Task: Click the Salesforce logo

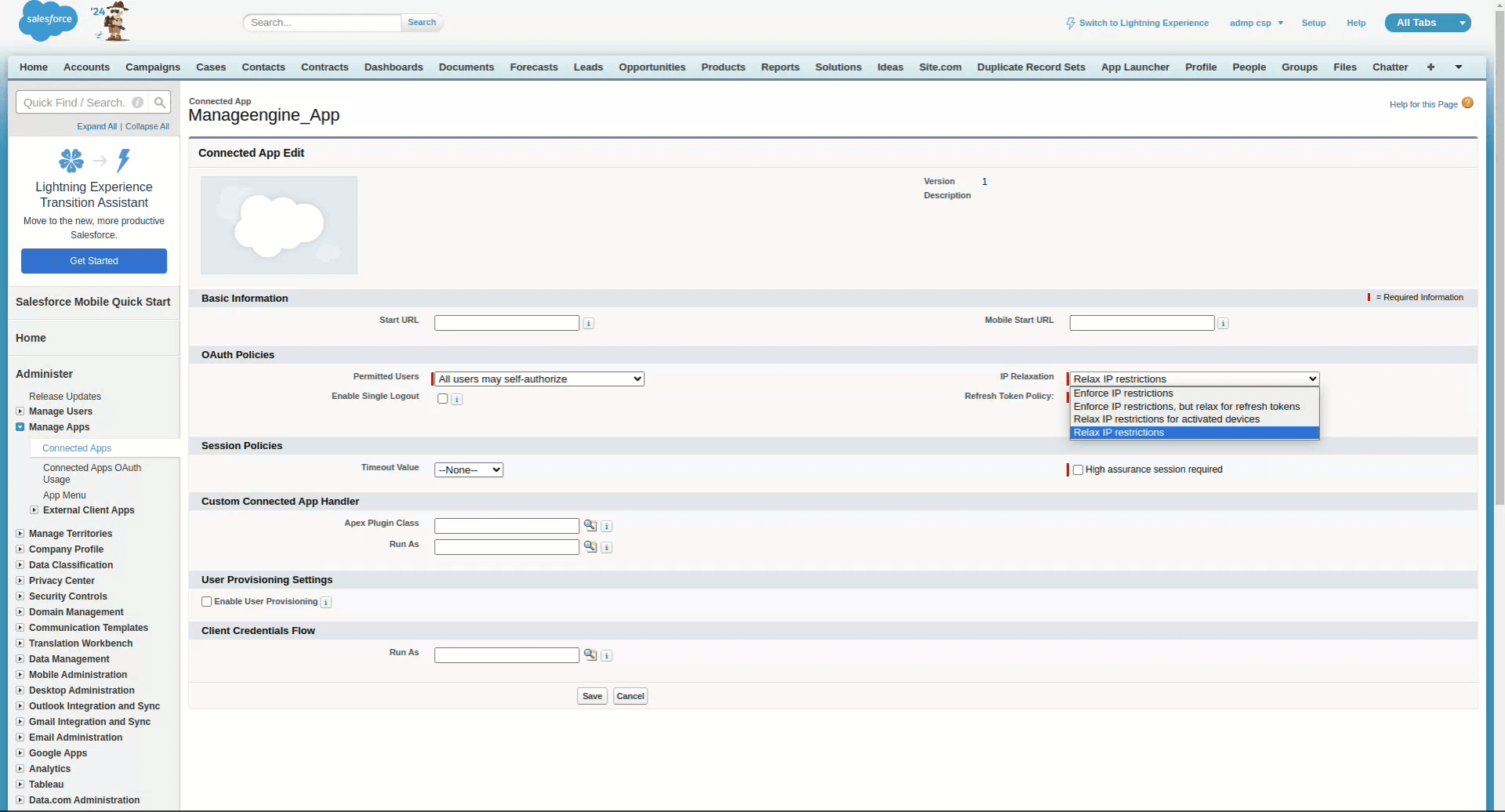Action: [x=48, y=21]
